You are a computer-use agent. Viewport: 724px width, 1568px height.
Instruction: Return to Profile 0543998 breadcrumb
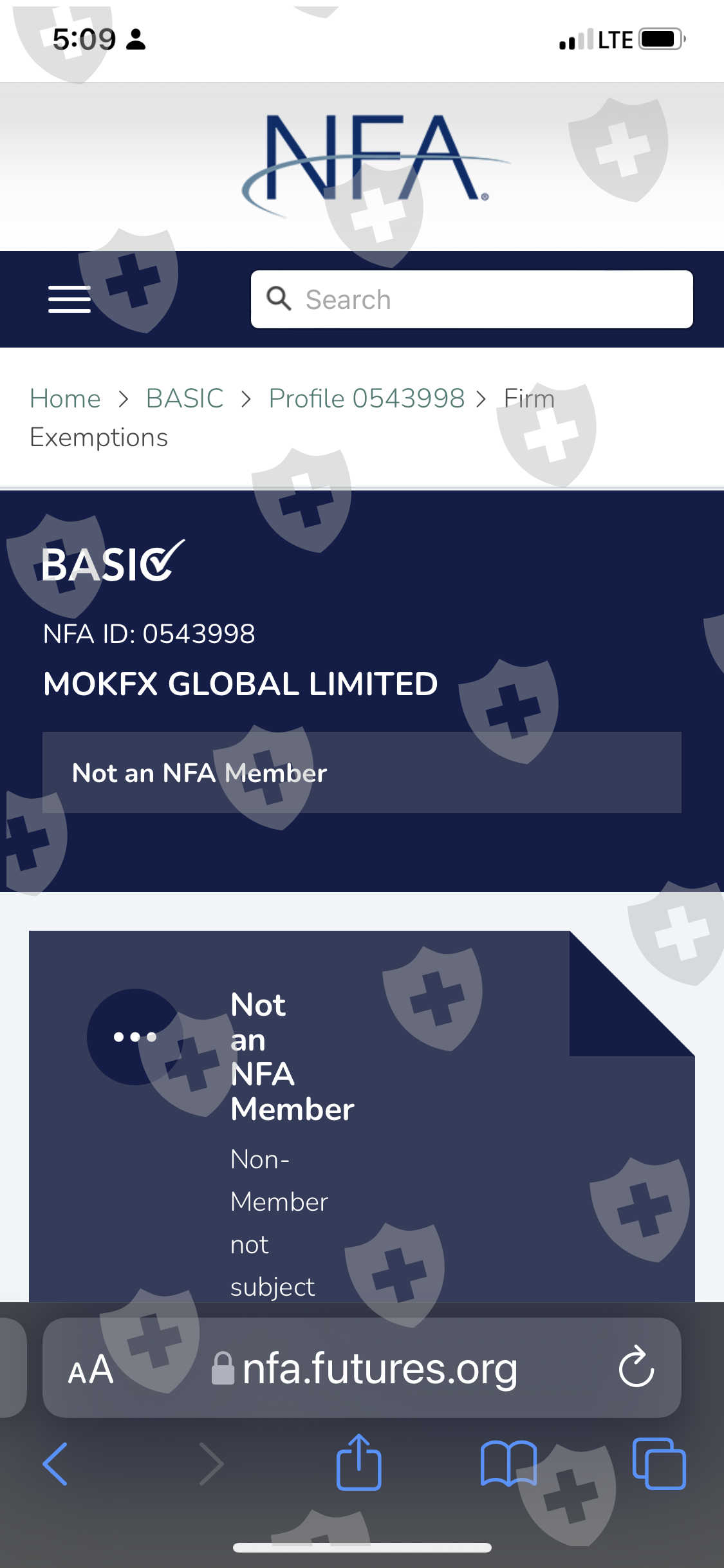pos(366,398)
